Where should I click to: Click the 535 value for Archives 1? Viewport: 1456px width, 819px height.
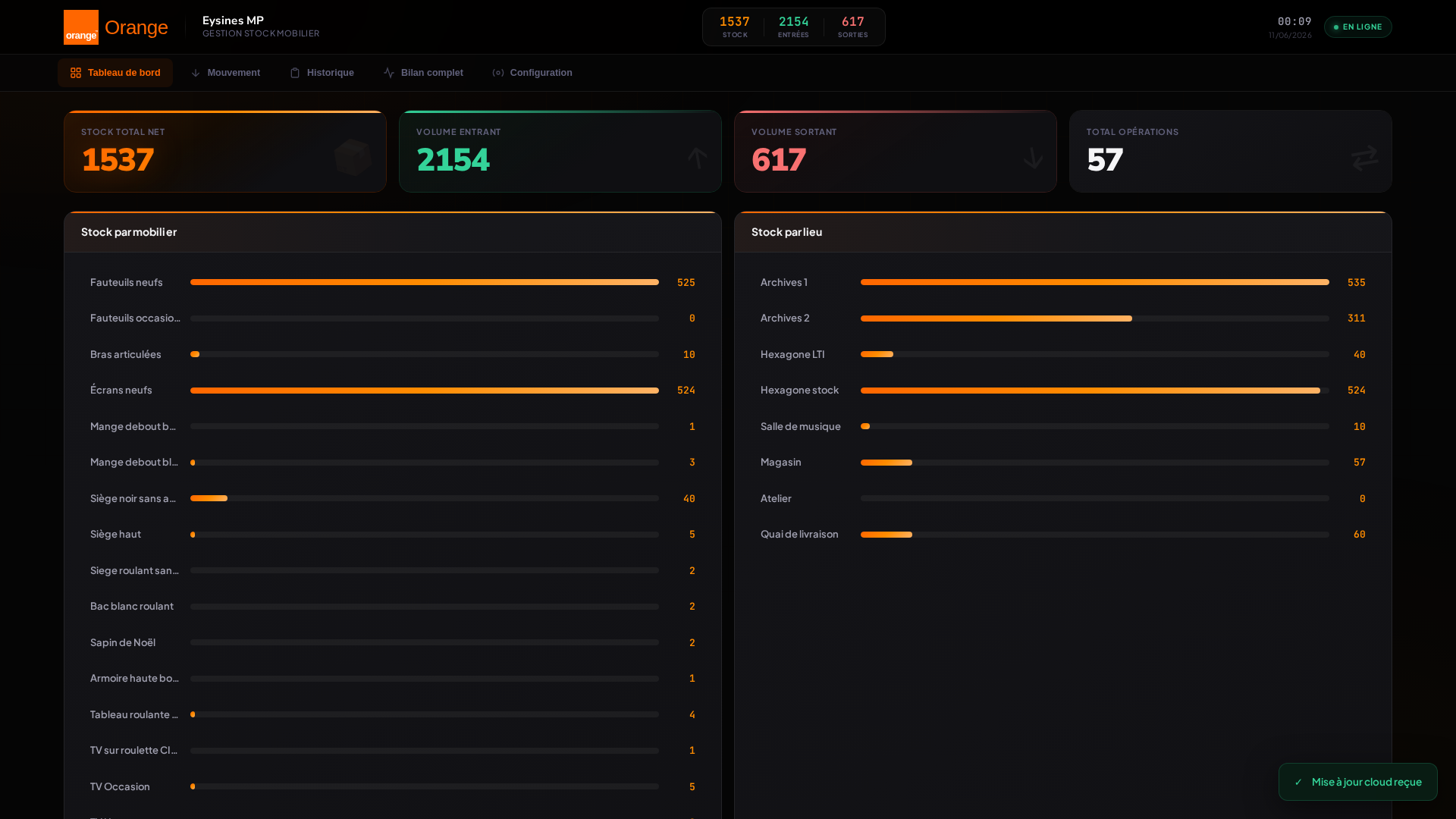1357,282
